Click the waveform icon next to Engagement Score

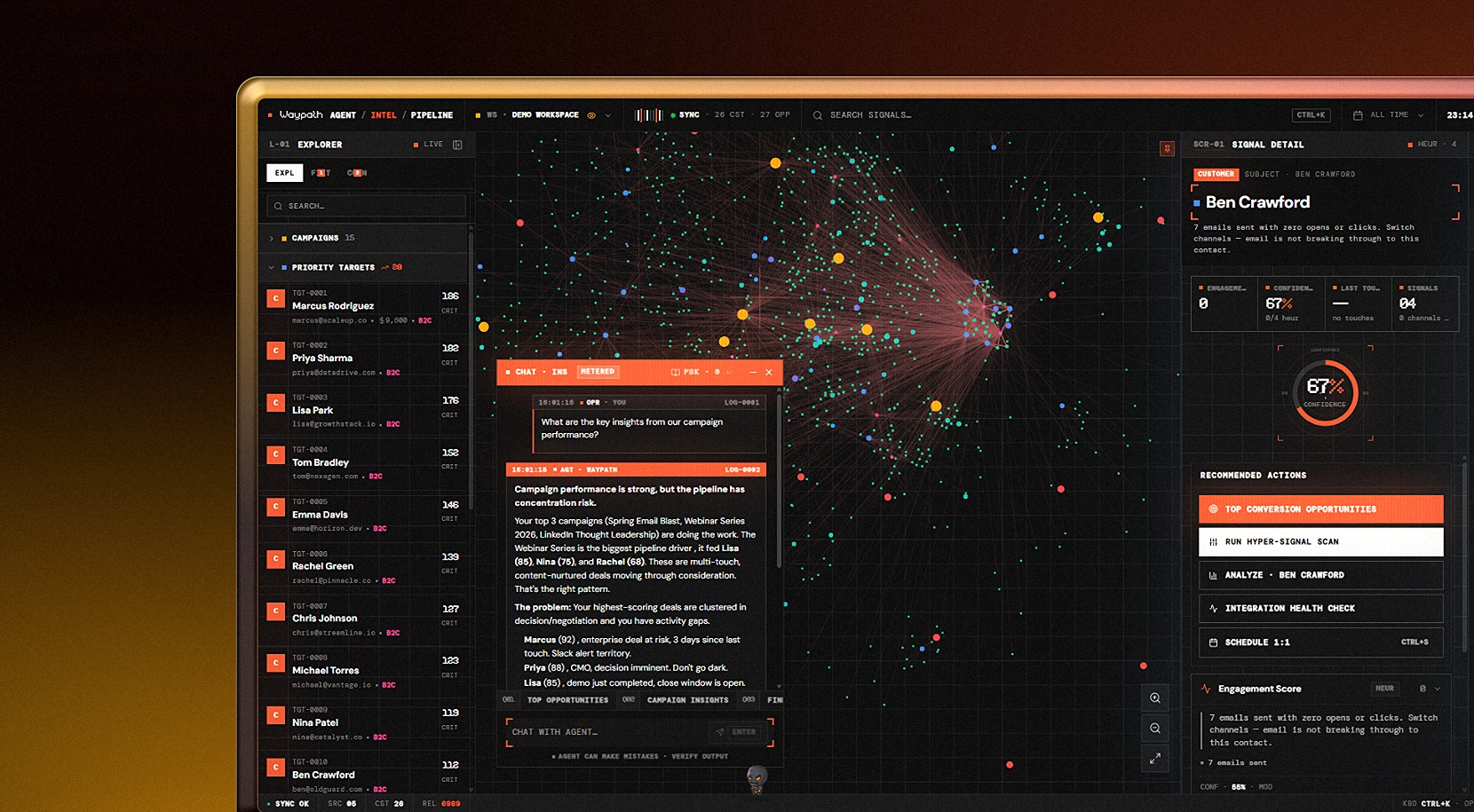pos(1205,689)
